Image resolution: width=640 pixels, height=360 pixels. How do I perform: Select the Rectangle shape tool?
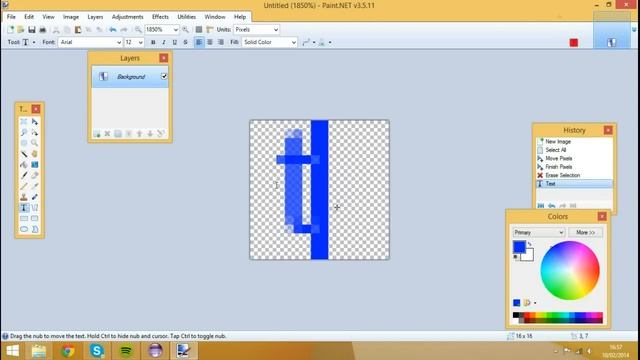click(24, 218)
